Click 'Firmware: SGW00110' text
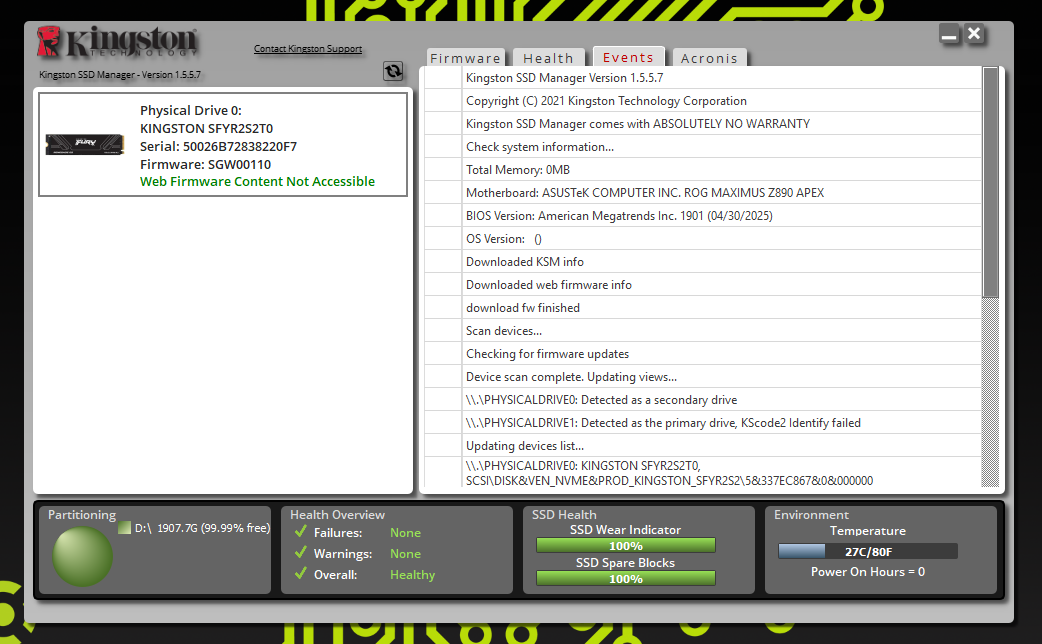This screenshot has width=1042, height=644. click(x=205, y=164)
